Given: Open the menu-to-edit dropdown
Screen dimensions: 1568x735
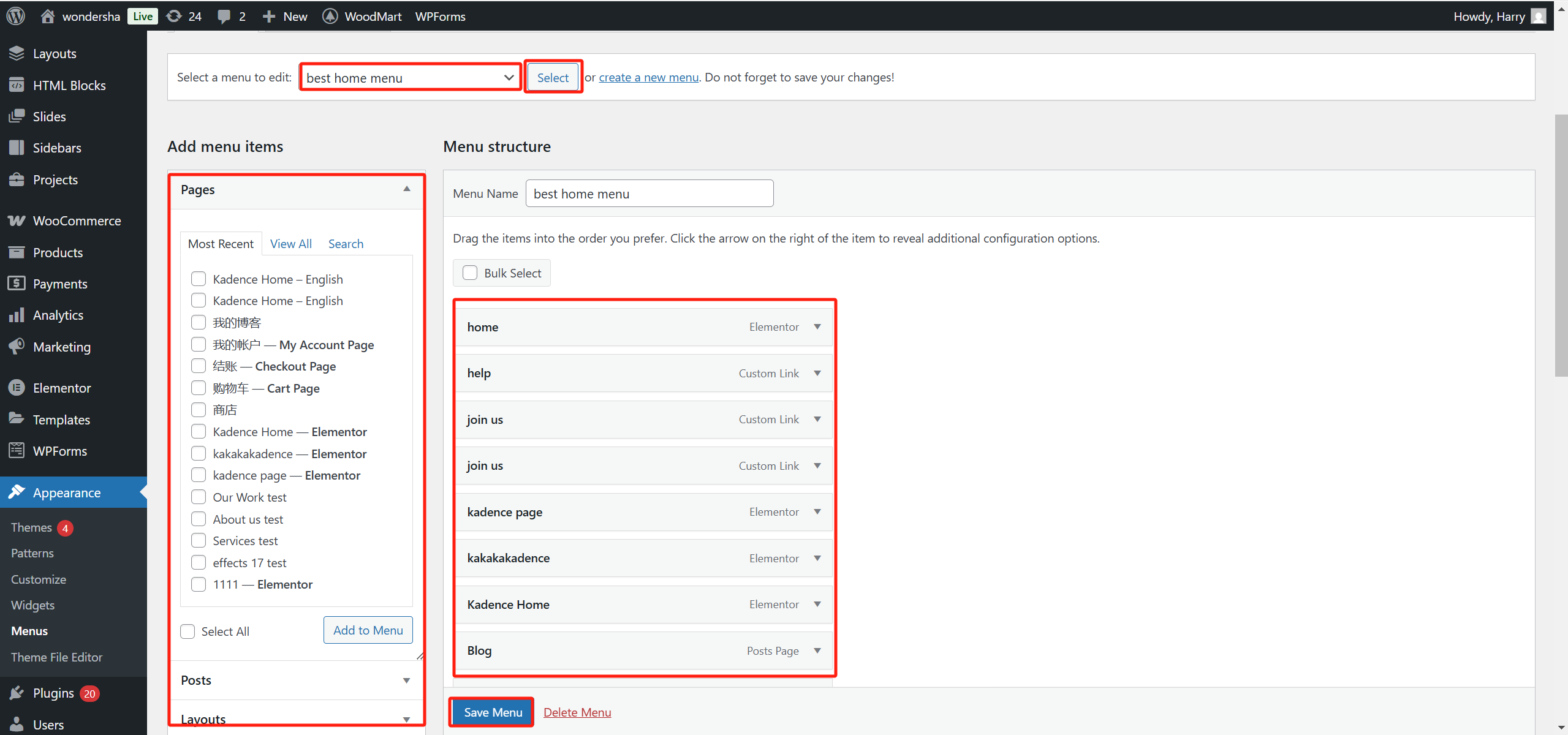Looking at the screenshot, I should coord(409,77).
